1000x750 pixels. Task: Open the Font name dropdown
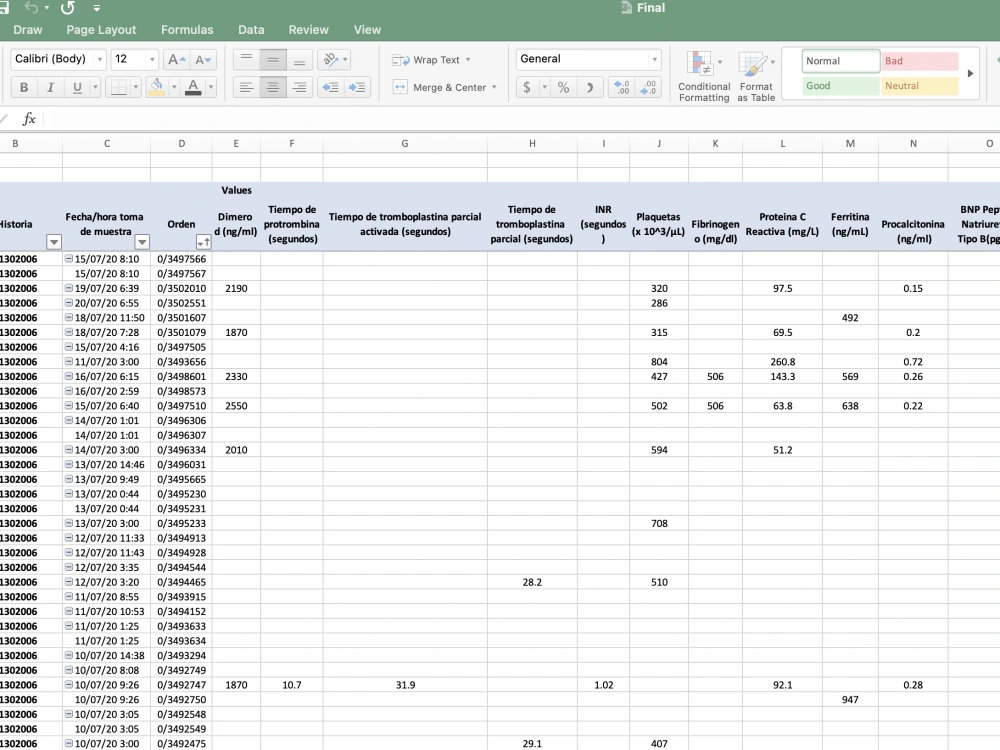100,60
